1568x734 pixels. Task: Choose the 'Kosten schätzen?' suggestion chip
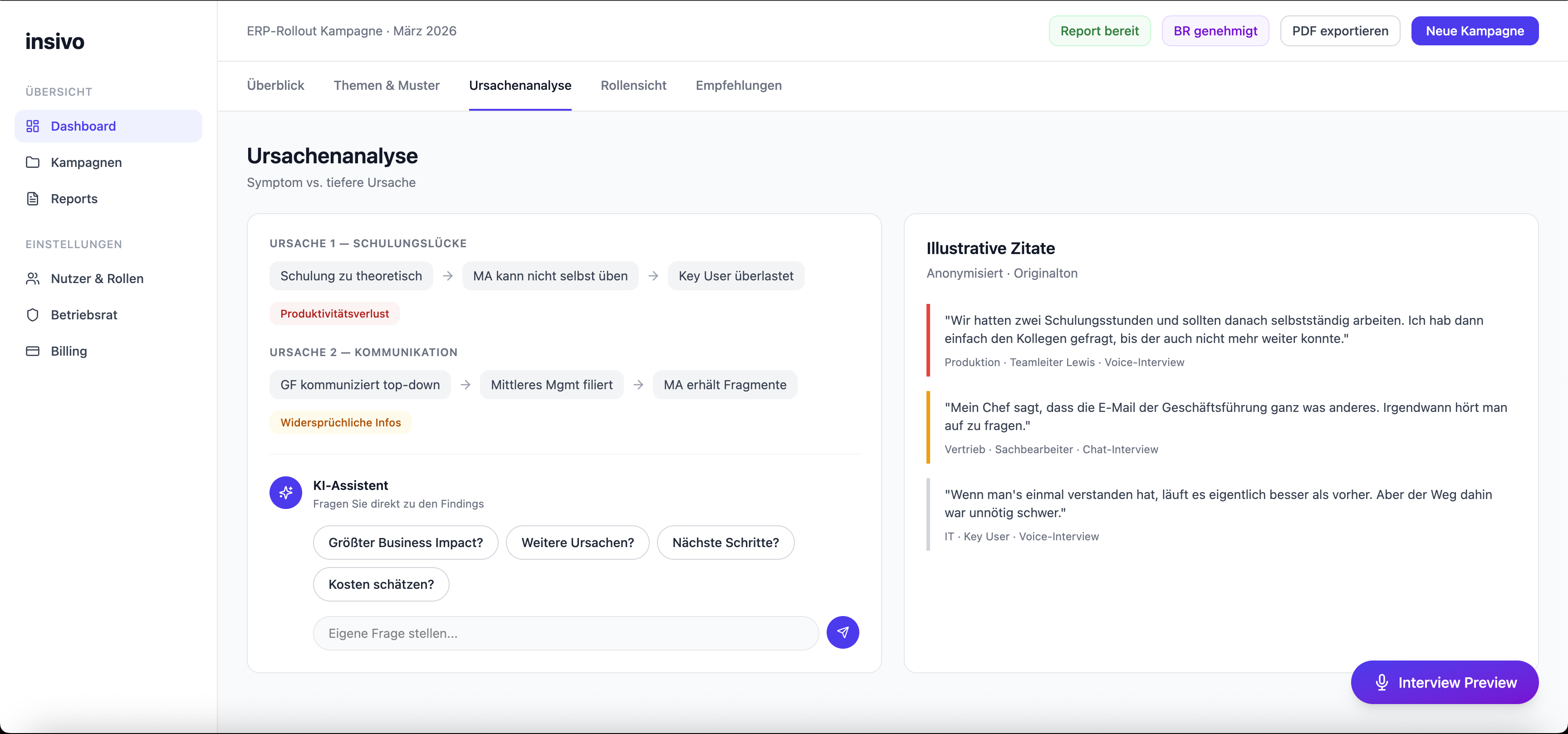click(x=381, y=584)
